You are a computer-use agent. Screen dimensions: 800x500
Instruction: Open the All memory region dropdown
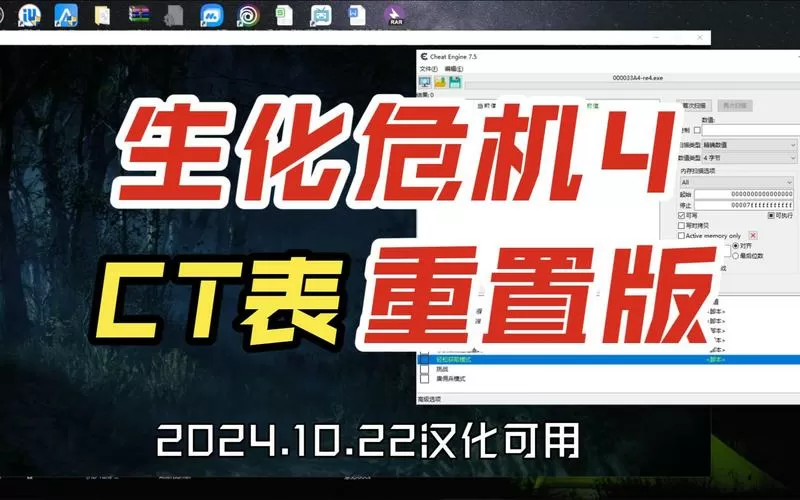(x=736, y=182)
